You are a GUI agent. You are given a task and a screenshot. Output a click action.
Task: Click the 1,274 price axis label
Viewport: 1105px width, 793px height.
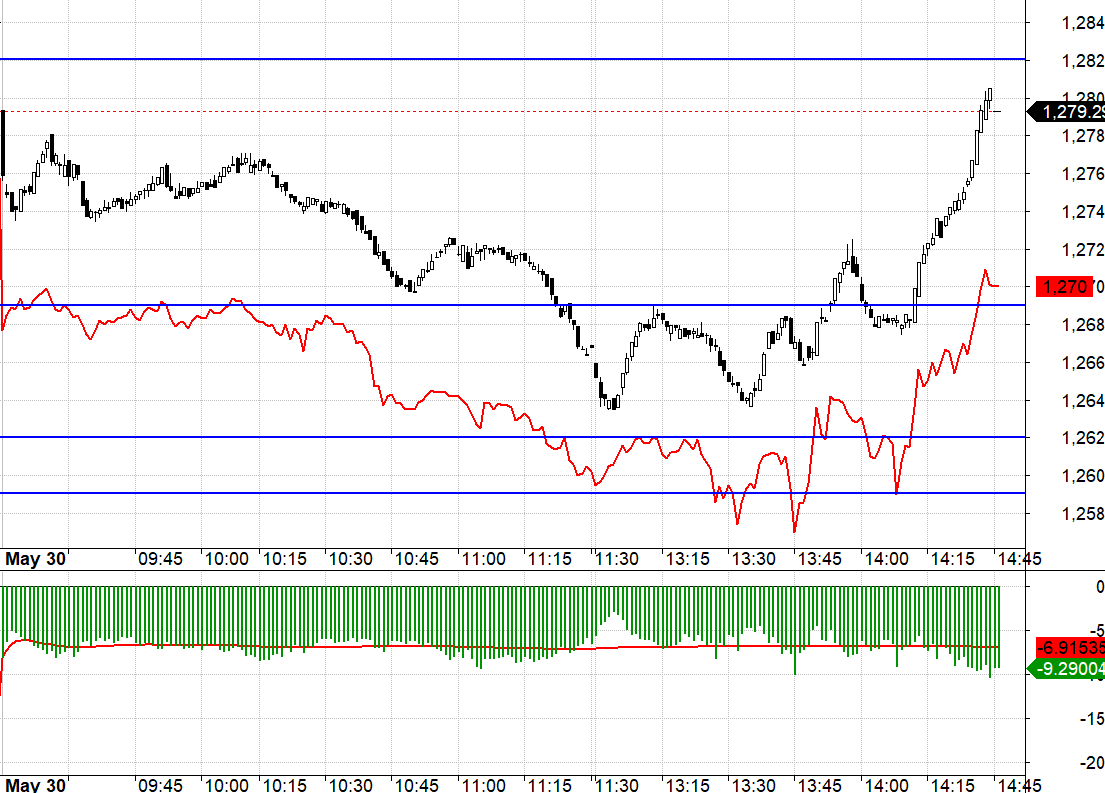[1082, 211]
